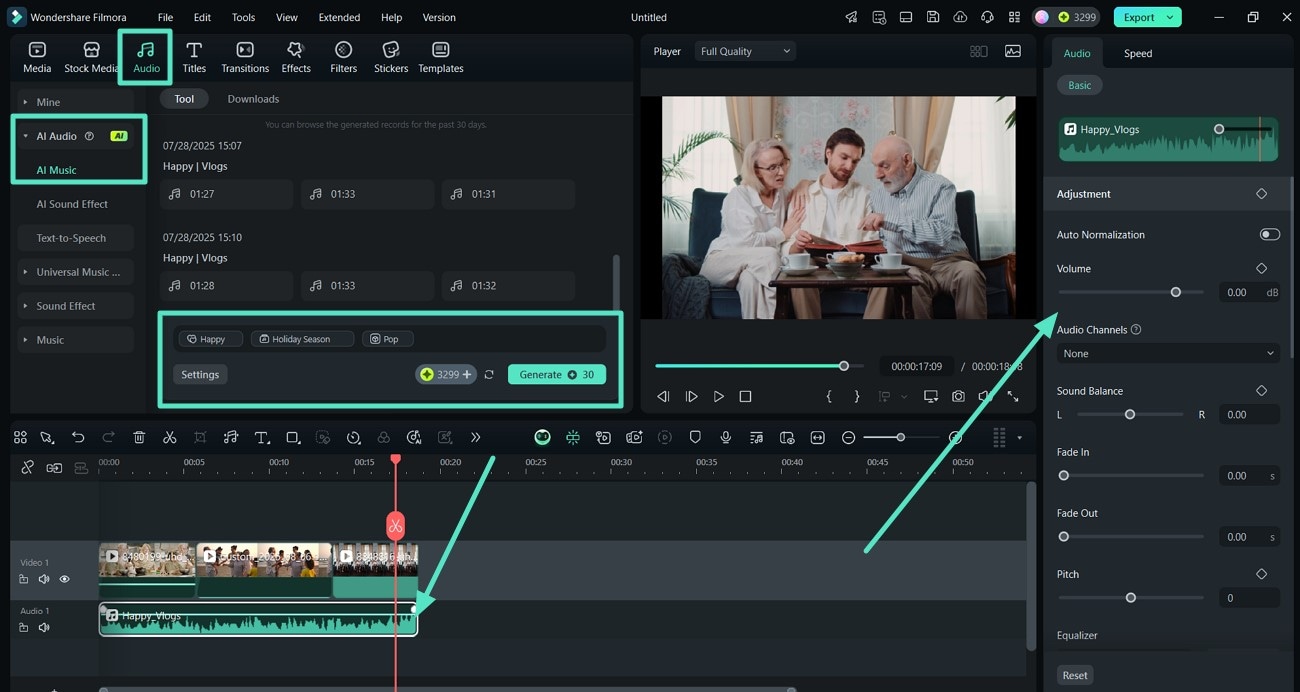This screenshot has width=1300, height=692.
Task: Open the Effects panel
Action: tap(296, 57)
